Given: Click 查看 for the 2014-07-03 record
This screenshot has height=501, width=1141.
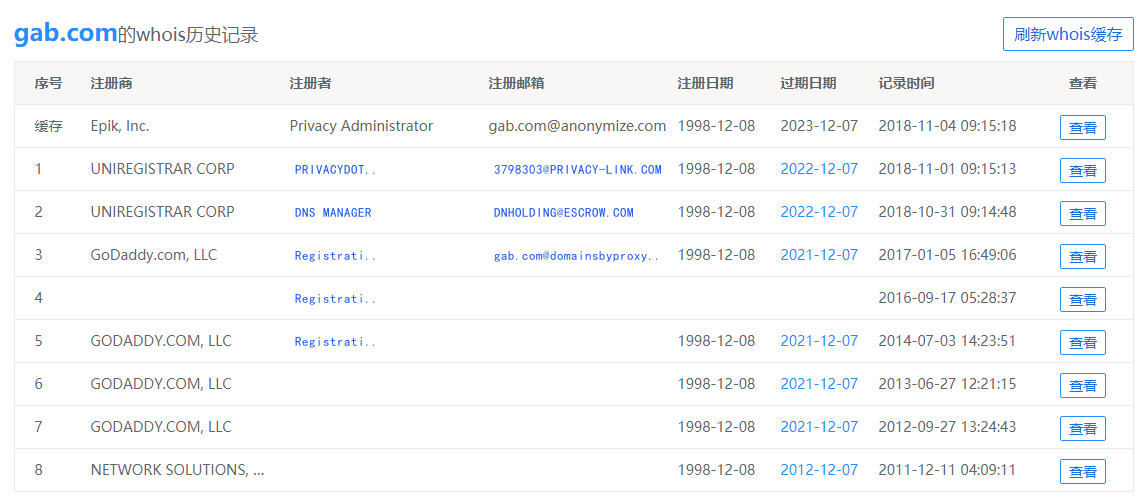Looking at the screenshot, I should pos(1082,342).
